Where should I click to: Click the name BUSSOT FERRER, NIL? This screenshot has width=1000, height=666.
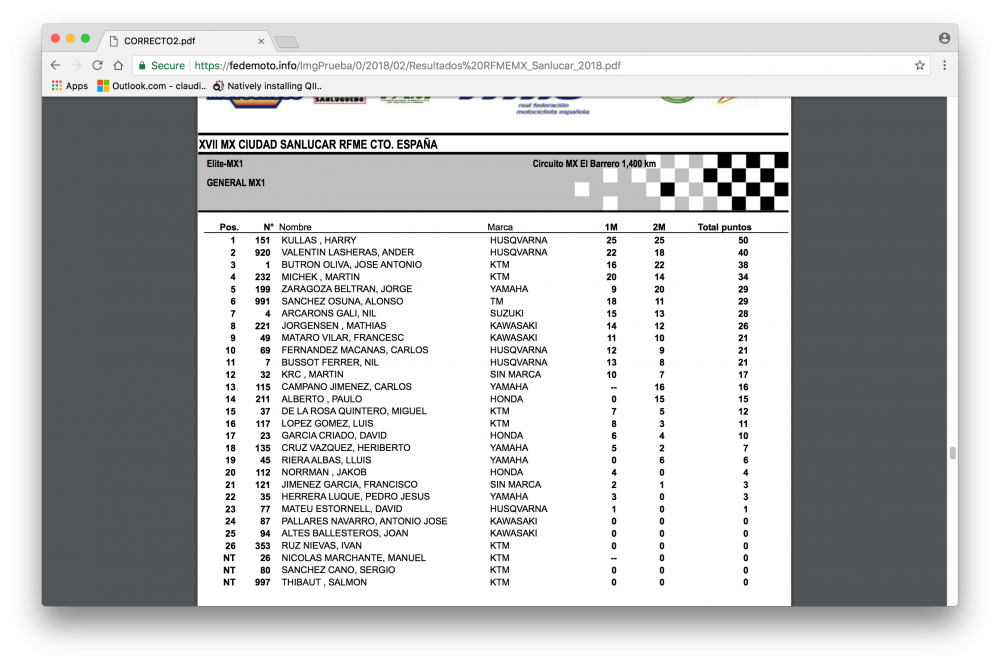(330, 362)
